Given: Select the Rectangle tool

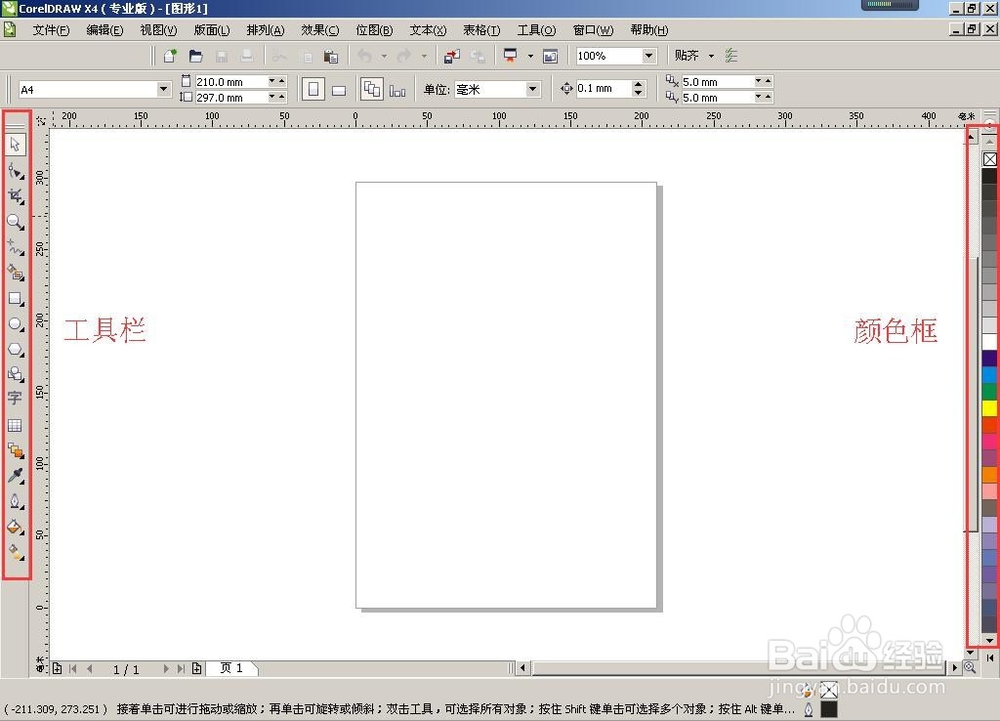Looking at the screenshot, I should (x=15, y=298).
